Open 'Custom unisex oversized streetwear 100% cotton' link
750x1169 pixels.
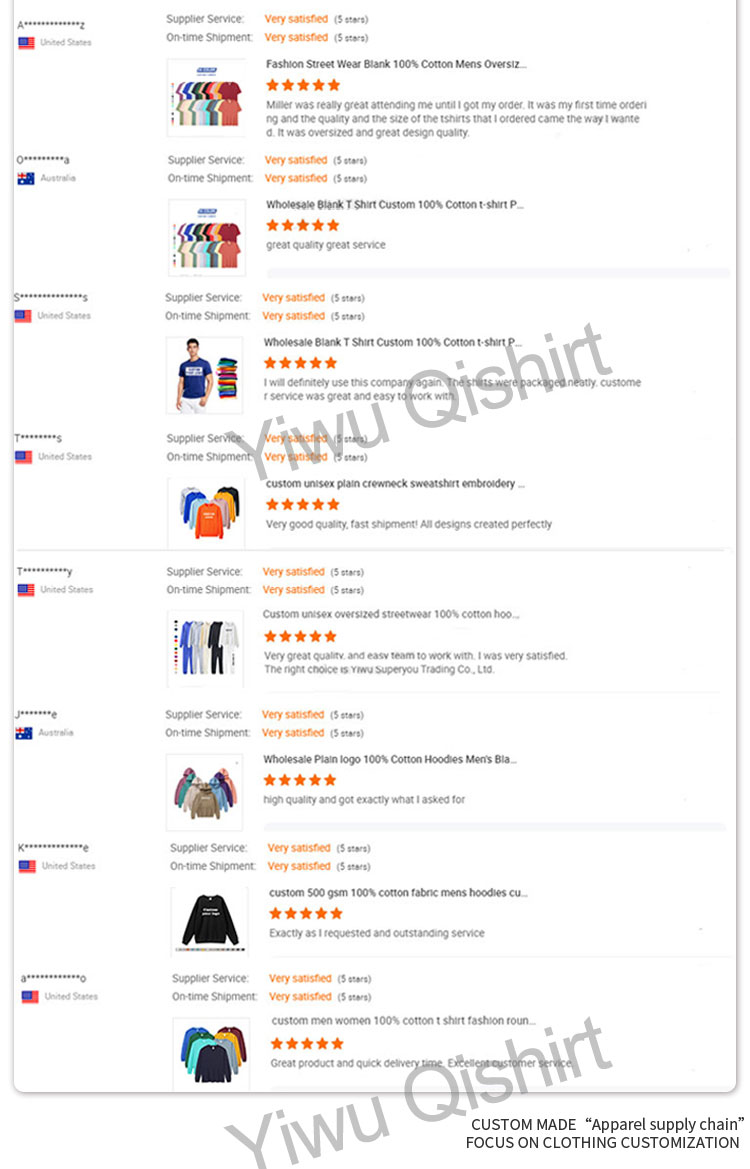[x=391, y=615]
